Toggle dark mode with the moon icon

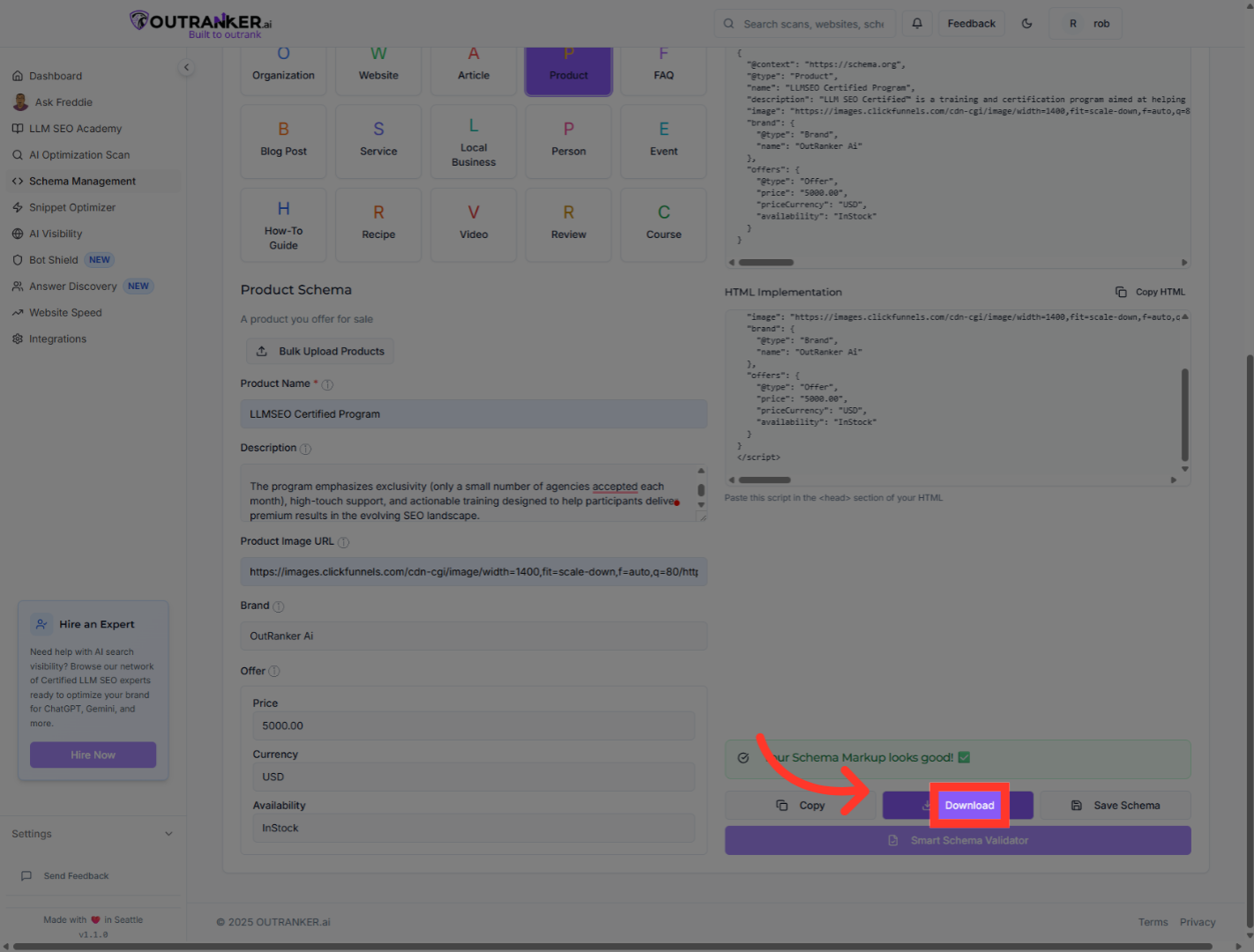coord(1026,24)
